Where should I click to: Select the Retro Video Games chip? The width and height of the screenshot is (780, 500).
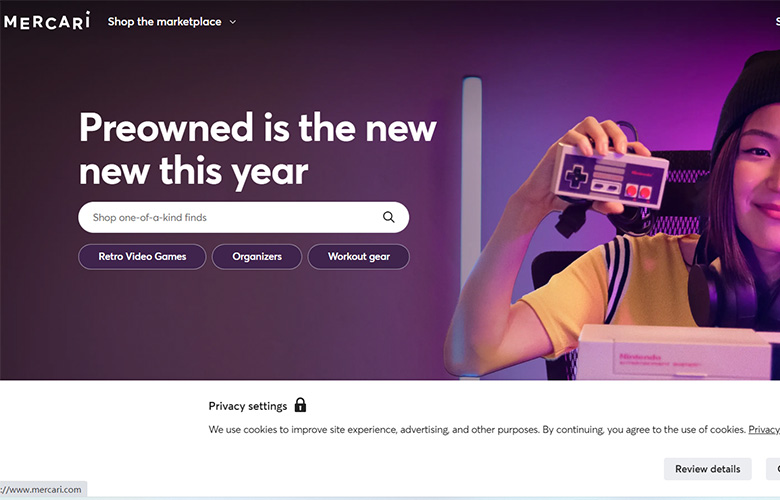click(x=142, y=257)
